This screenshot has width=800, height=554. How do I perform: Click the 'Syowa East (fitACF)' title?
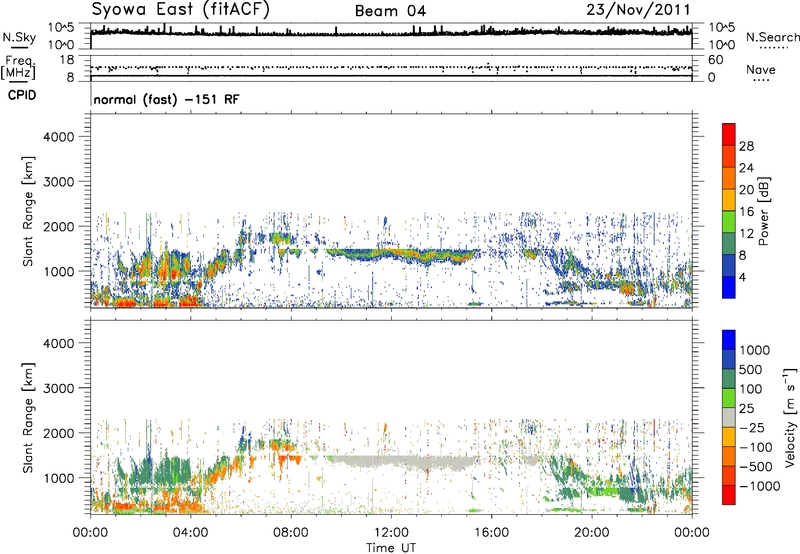coord(180,9)
